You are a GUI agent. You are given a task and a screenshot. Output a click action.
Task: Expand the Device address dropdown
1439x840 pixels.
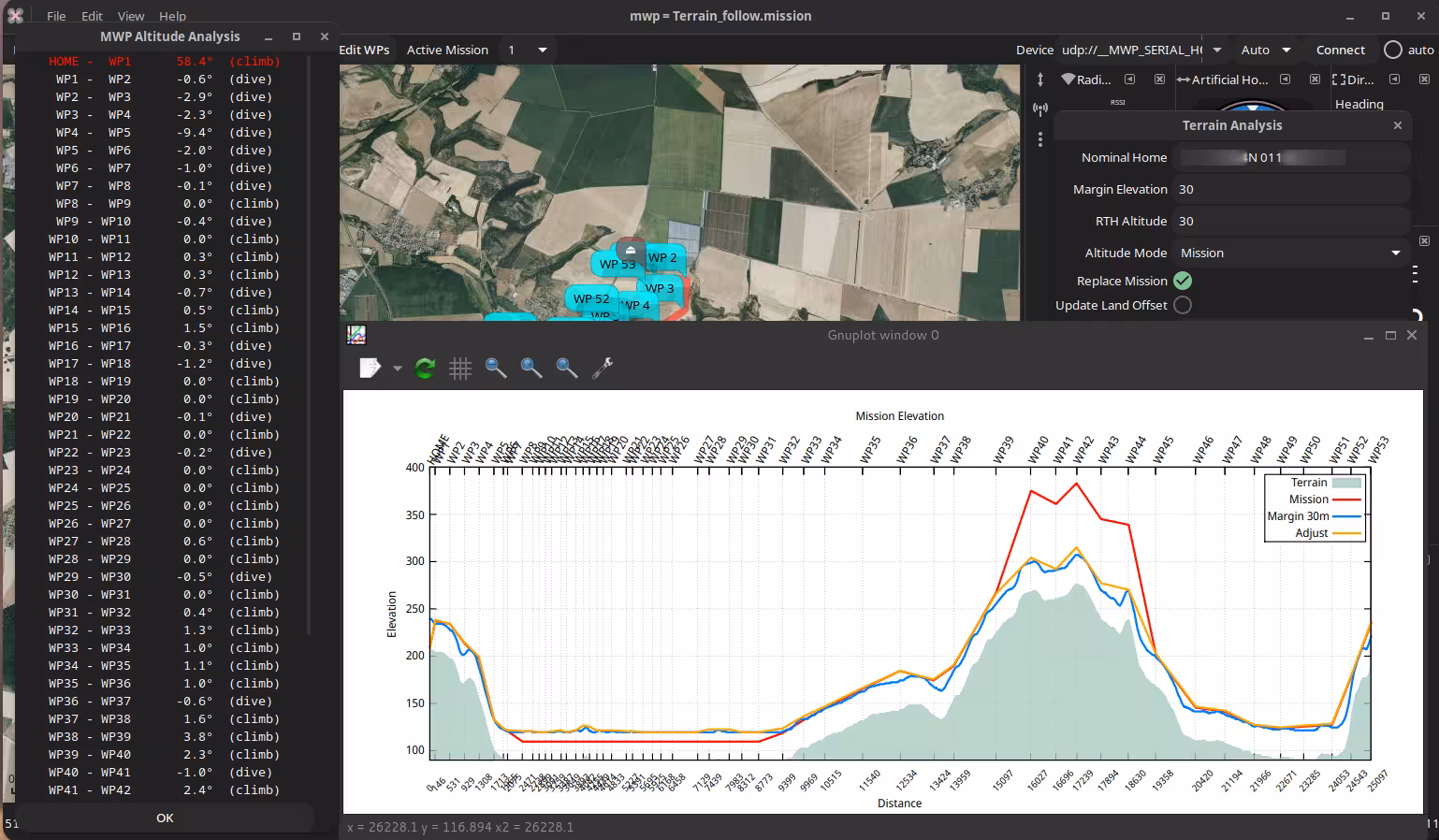pyautogui.click(x=1217, y=51)
